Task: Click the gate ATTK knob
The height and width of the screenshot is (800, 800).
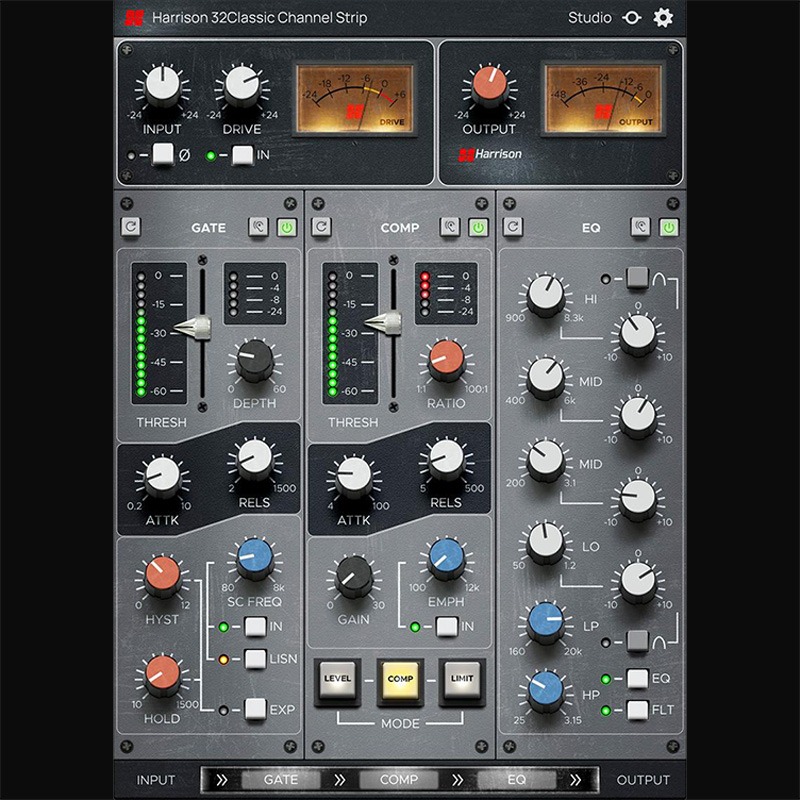Action: coord(163,476)
